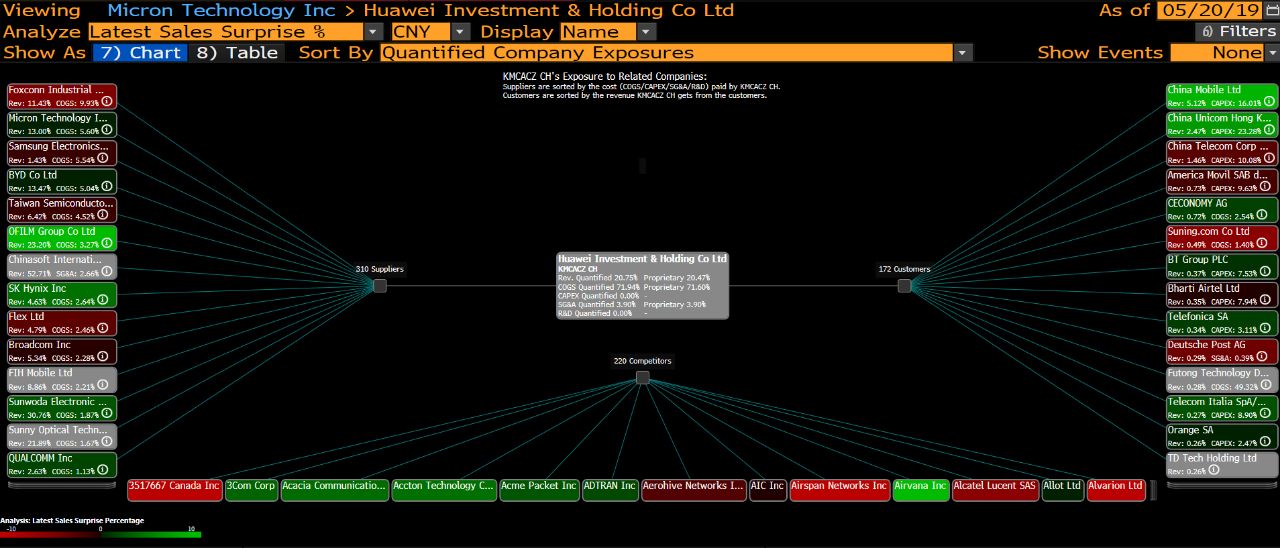Select Airspan Networks Inc competitor
Viewport: 1280px width, 548px height.
pyautogui.click(x=839, y=490)
